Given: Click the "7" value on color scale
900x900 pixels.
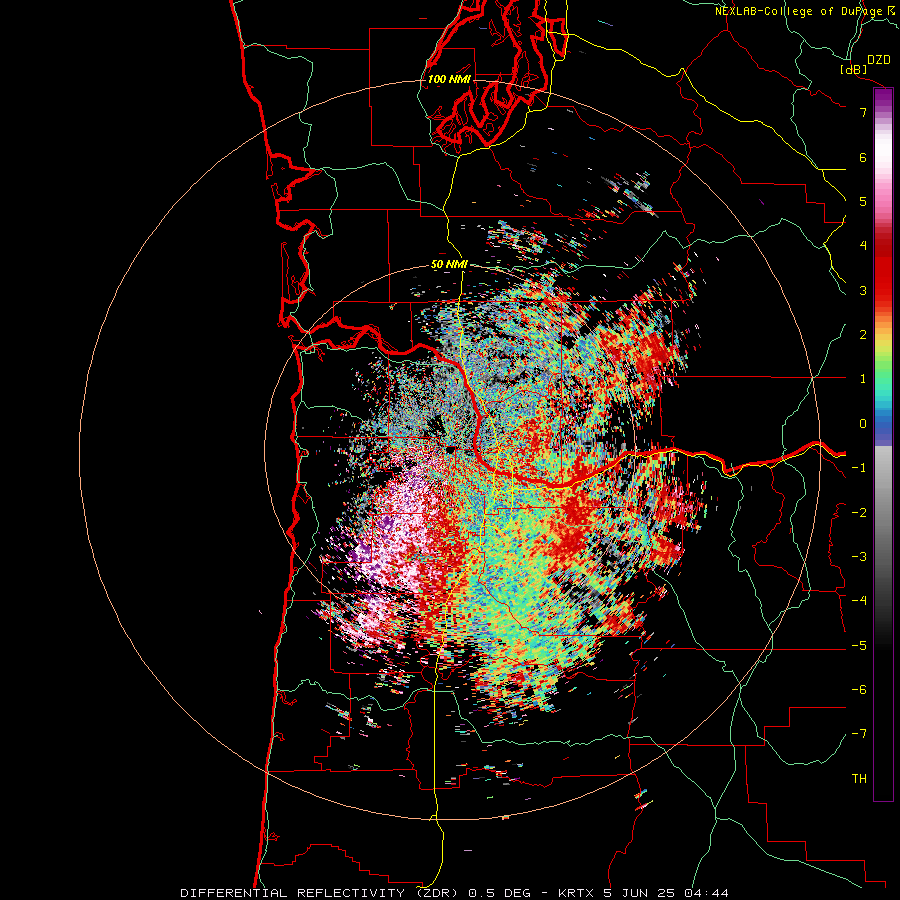Looking at the screenshot, I should click(x=863, y=112).
